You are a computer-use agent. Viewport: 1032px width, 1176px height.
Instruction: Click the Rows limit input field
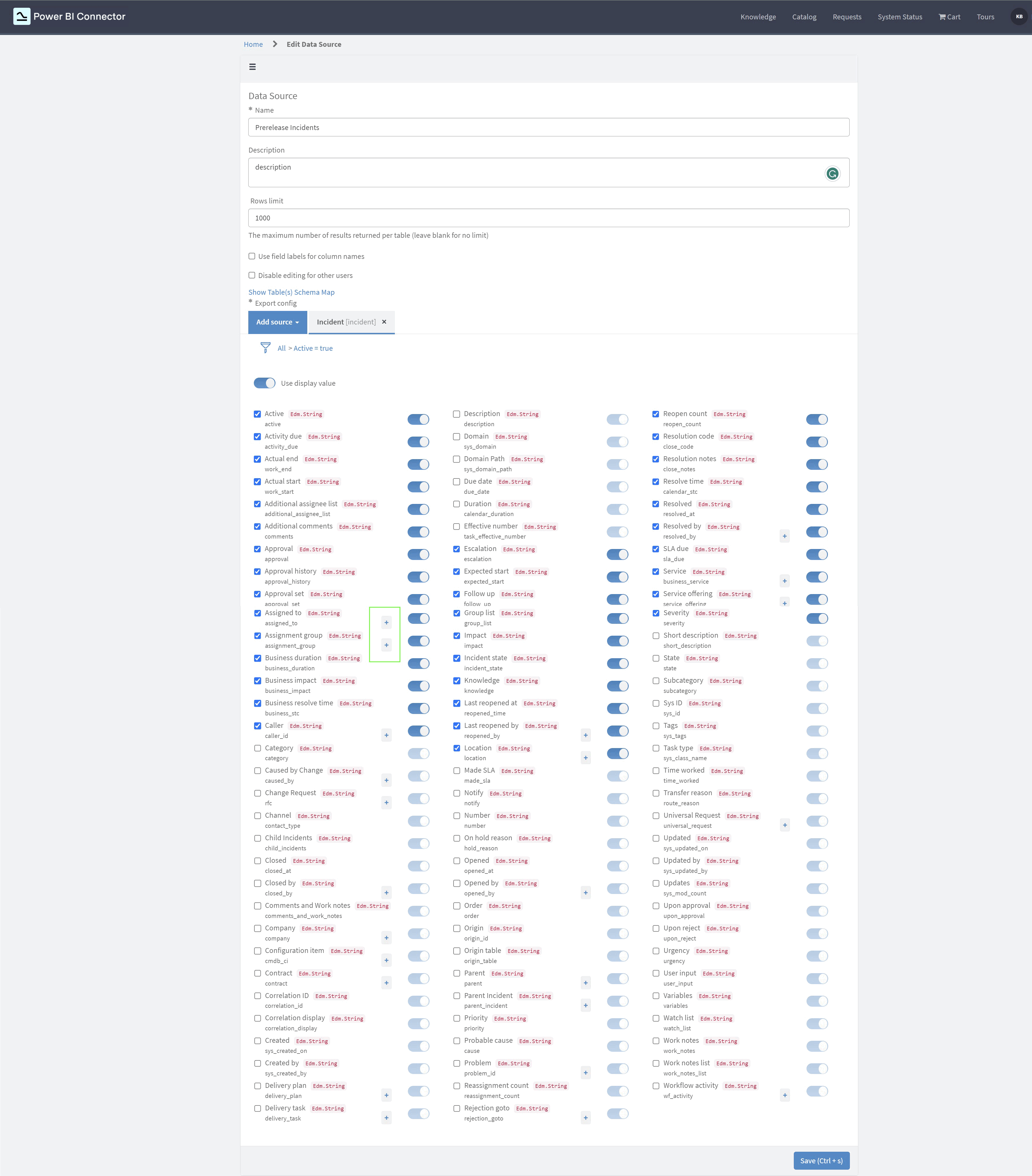pos(548,218)
